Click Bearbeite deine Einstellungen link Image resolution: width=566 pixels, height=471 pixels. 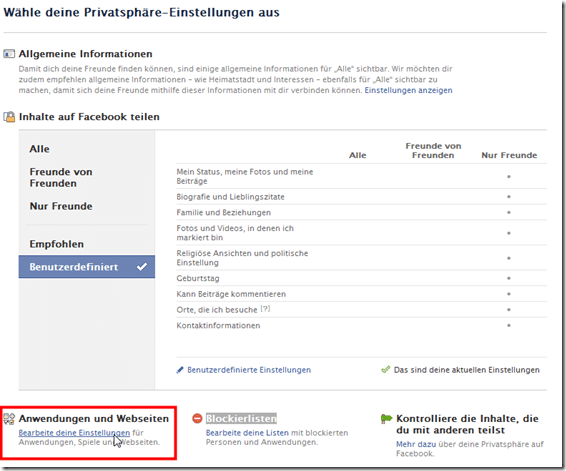74,432
